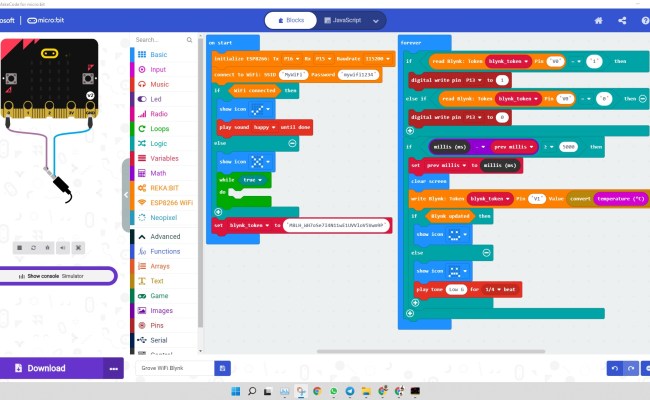Restart the simulator
650x400 pixels.
click(x=34, y=248)
